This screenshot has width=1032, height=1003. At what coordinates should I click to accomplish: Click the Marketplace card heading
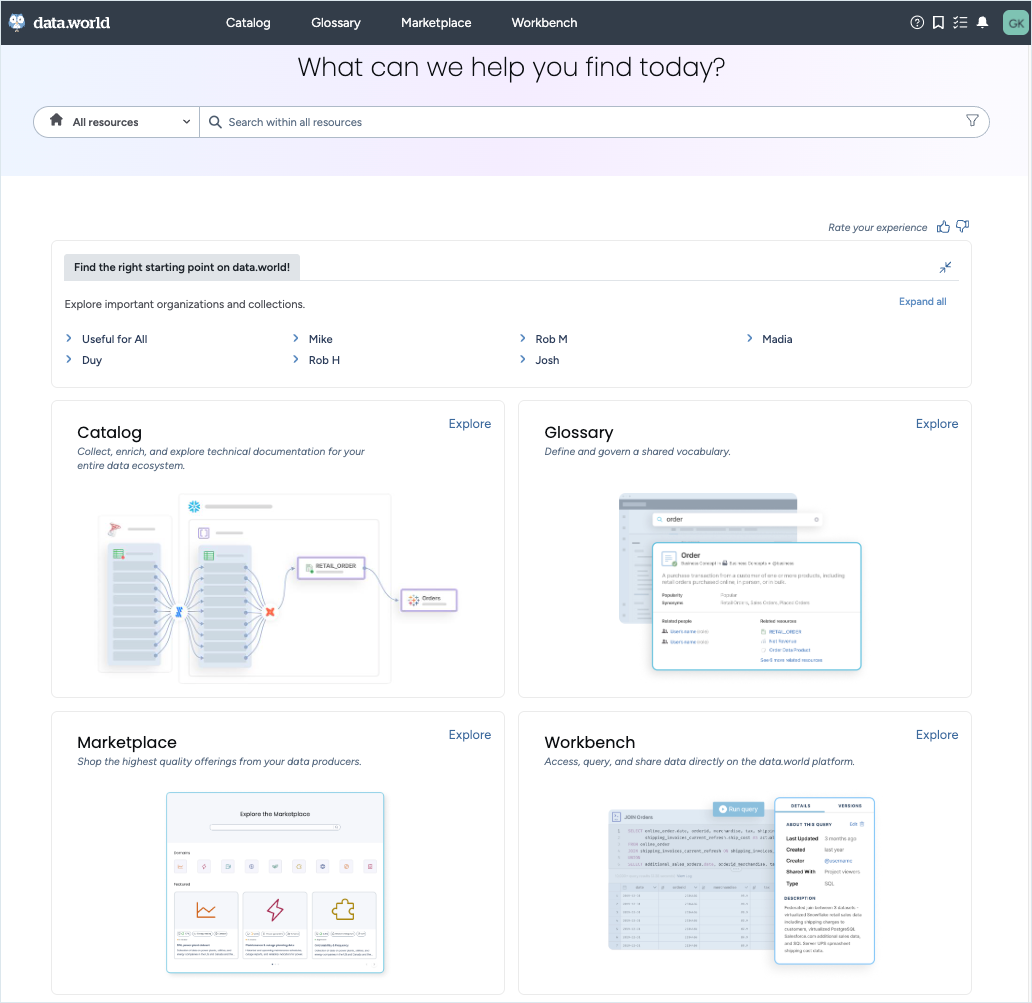127,742
